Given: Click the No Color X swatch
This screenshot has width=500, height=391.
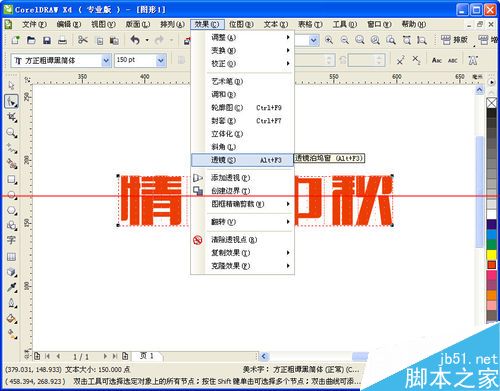Looking at the screenshot, I should pyautogui.click(x=491, y=103).
